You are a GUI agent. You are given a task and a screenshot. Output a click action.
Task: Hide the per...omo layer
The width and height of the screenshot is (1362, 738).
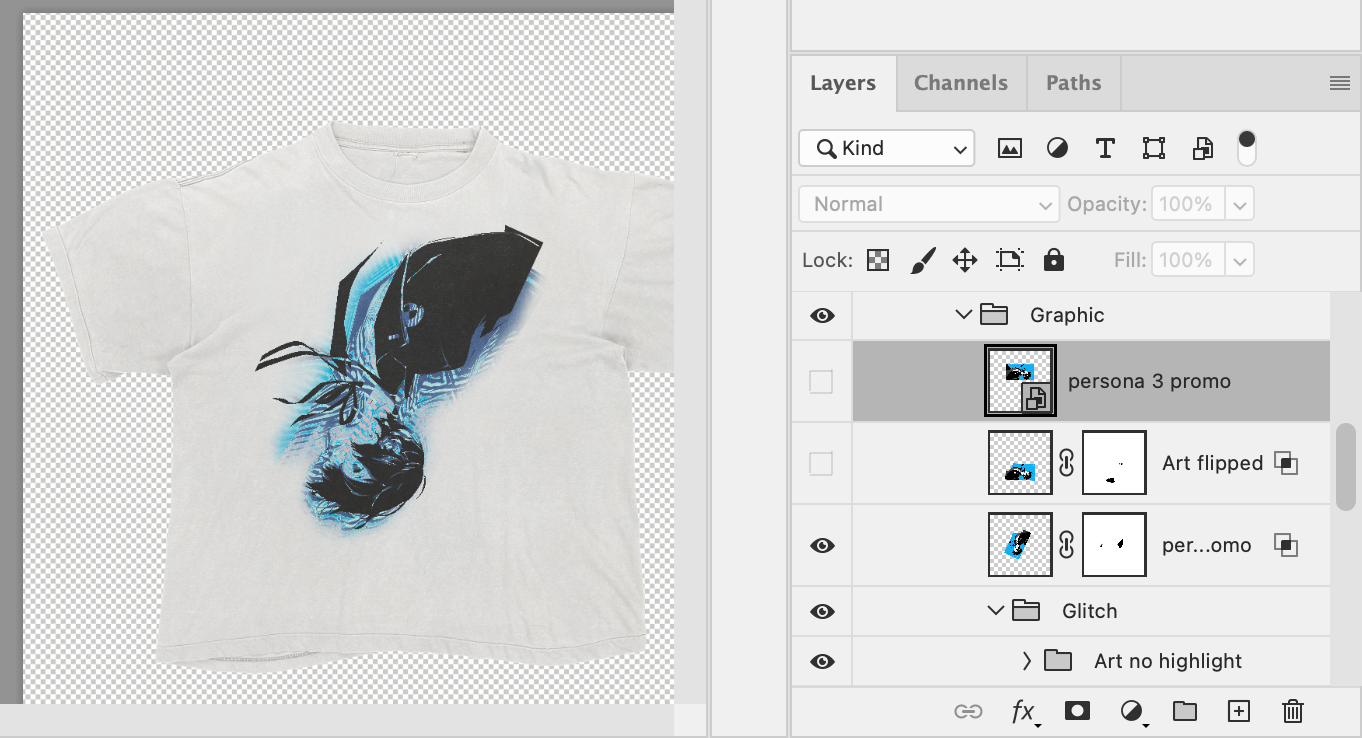point(822,546)
